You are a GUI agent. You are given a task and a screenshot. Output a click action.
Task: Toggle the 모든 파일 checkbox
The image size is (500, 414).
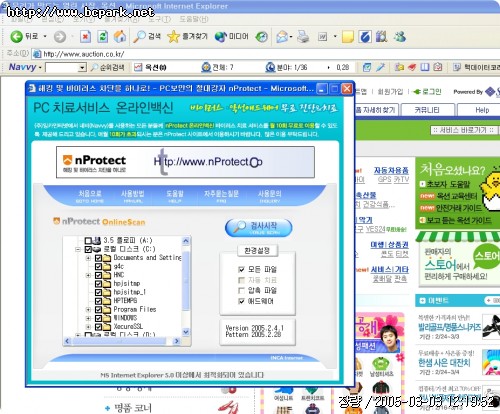pos(242,269)
